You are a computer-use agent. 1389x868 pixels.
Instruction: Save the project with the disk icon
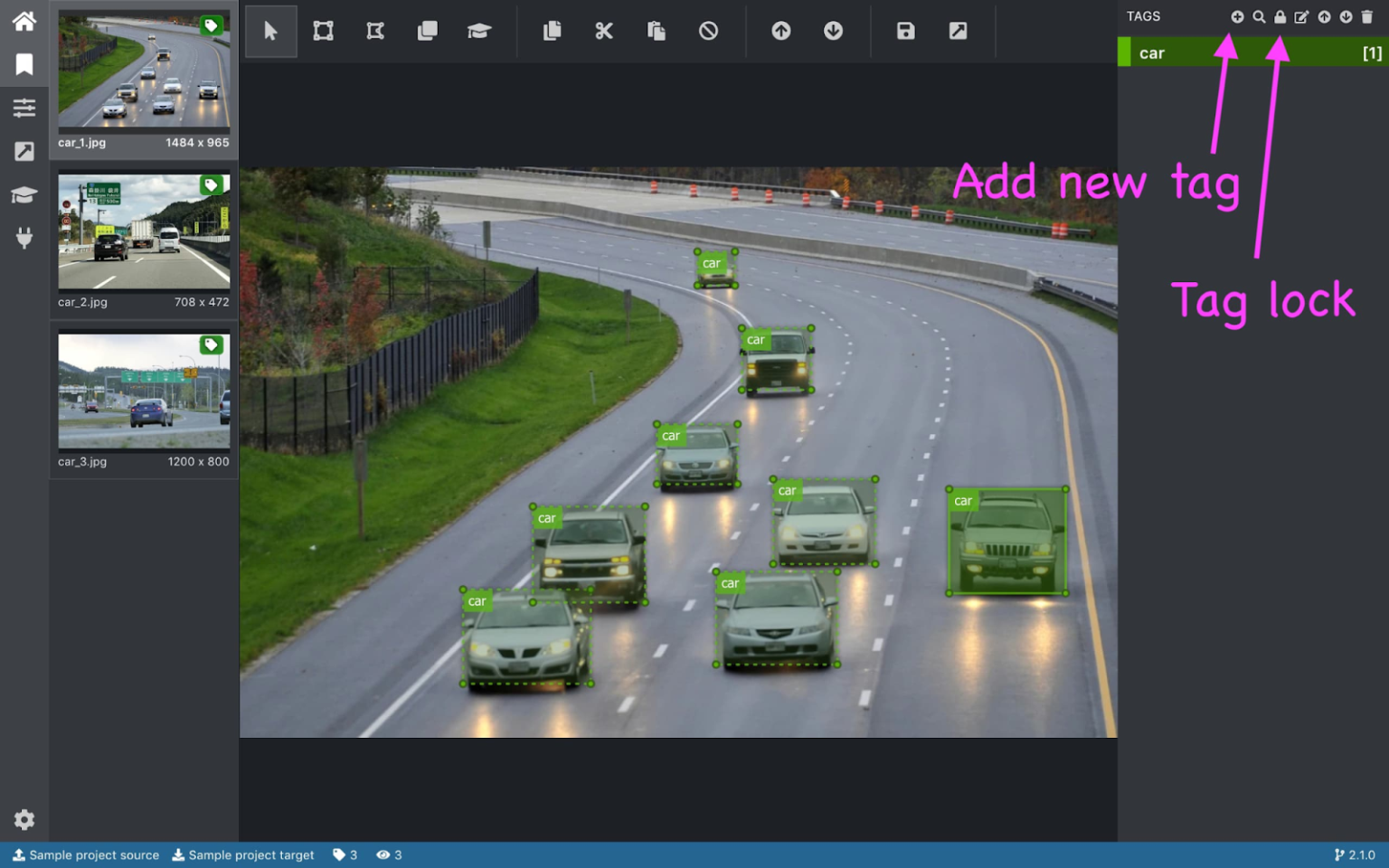903,31
